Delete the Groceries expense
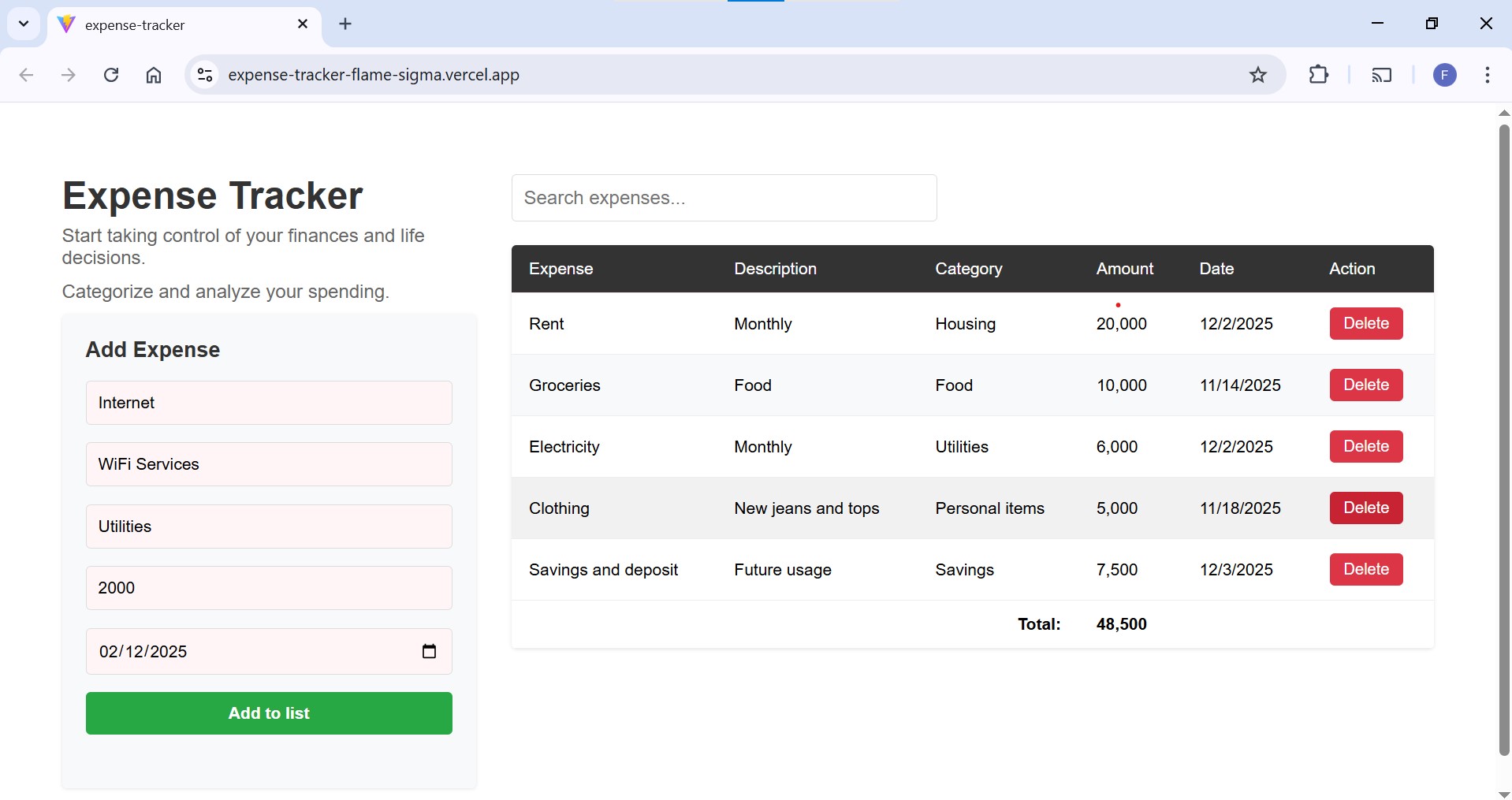Image resolution: width=1512 pixels, height=800 pixels. click(x=1366, y=385)
